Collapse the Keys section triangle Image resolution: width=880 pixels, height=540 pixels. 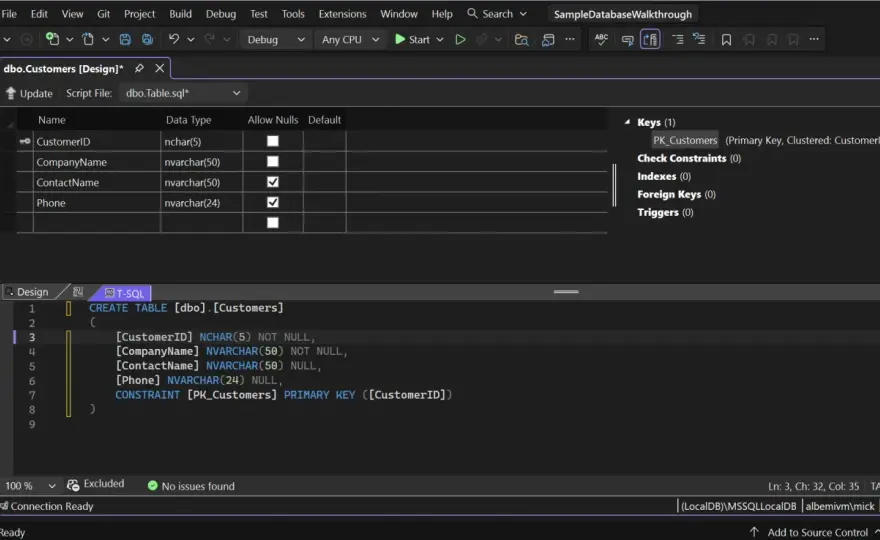(627, 121)
